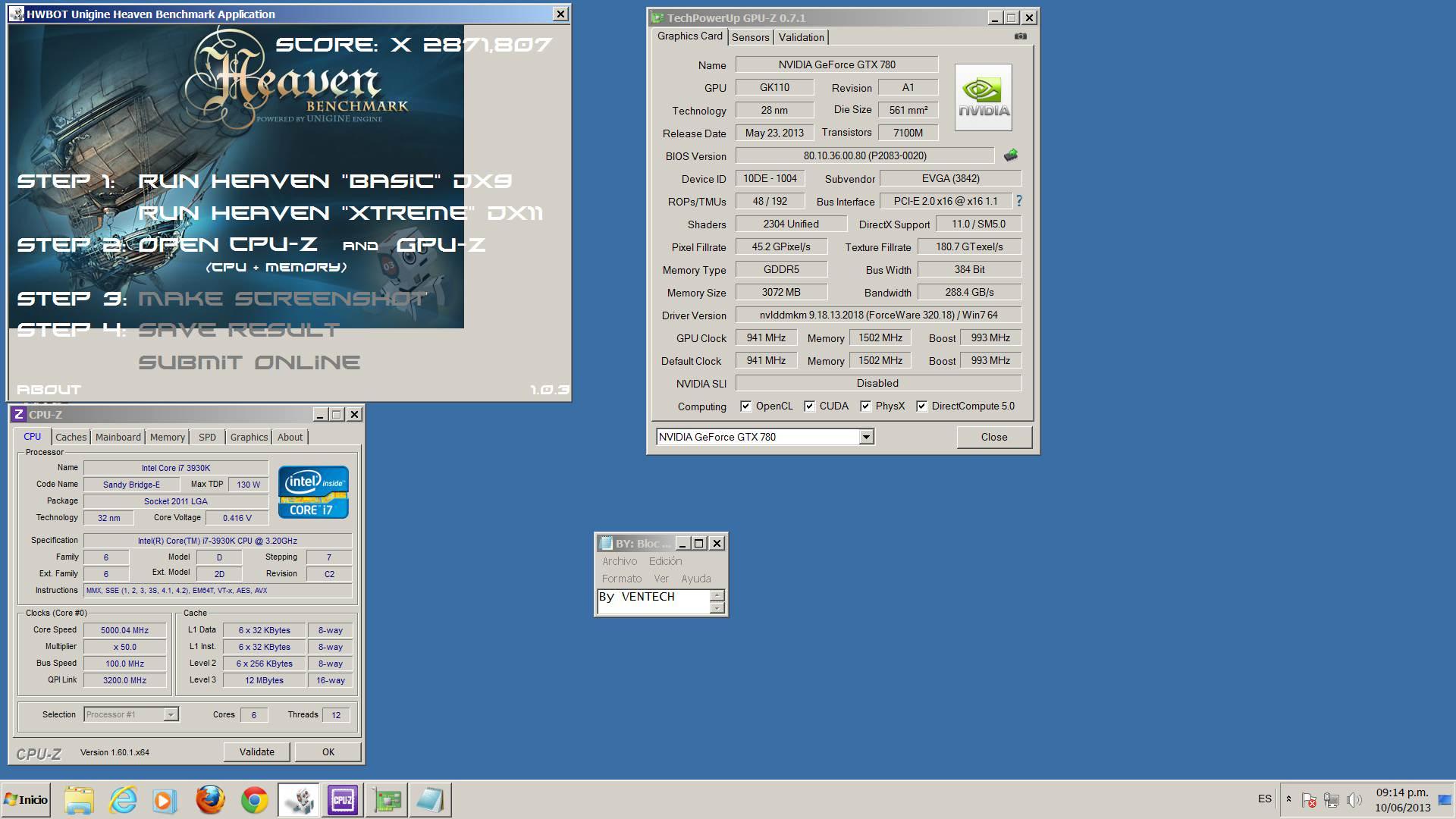Open the Memory tab in CPU-Z
Image resolution: width=1456 pixels, height=819 pixels.
coord(167,437)
